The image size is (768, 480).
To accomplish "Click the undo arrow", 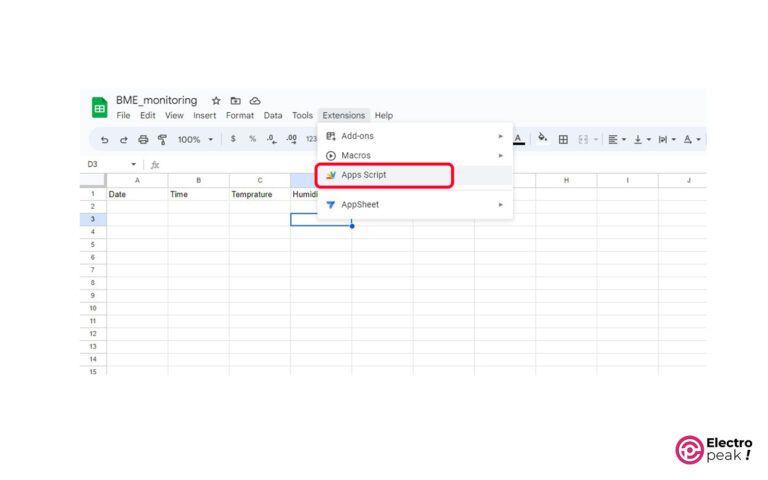I will [104, 140].
